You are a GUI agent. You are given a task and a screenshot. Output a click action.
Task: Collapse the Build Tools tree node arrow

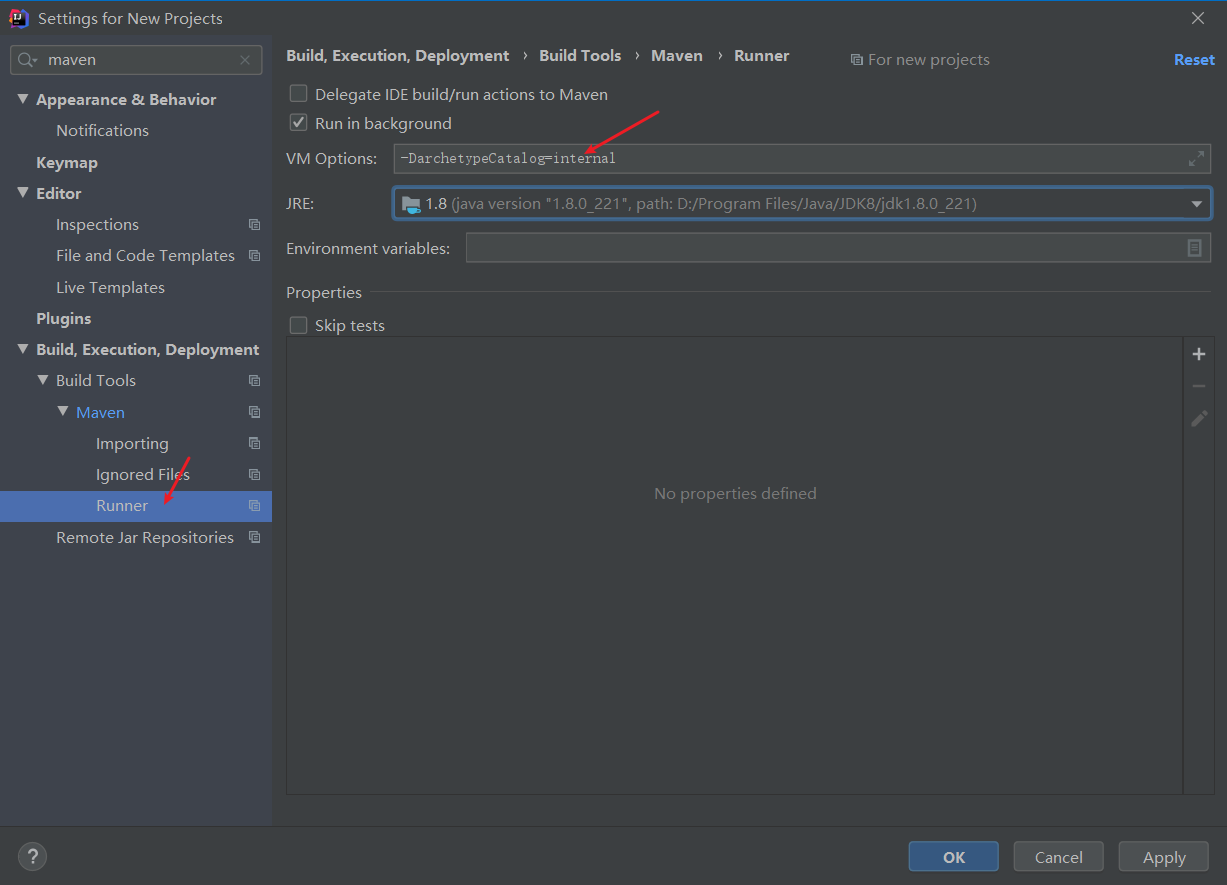42,380
